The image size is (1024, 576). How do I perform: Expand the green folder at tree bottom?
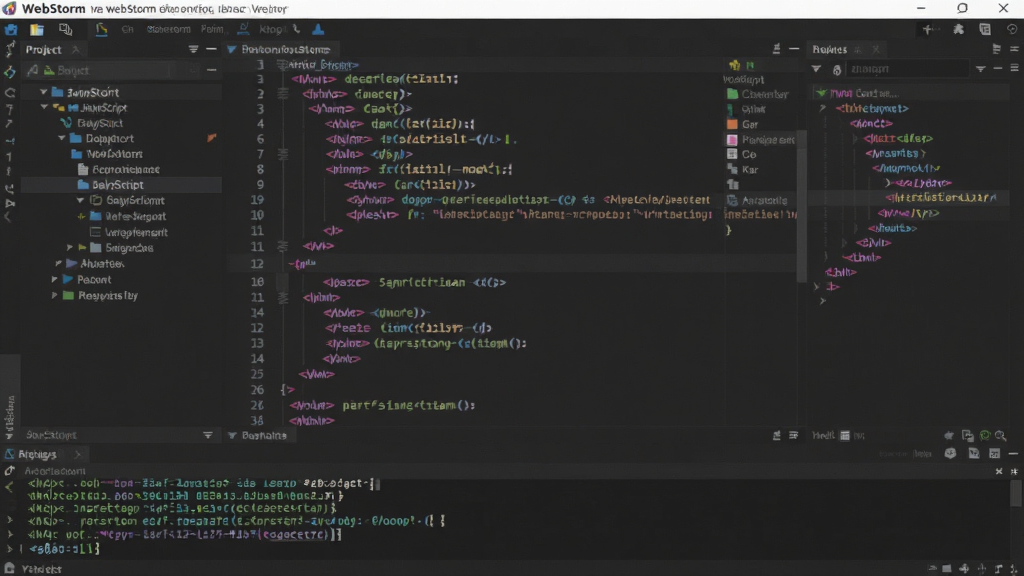(x=55, y=296)
